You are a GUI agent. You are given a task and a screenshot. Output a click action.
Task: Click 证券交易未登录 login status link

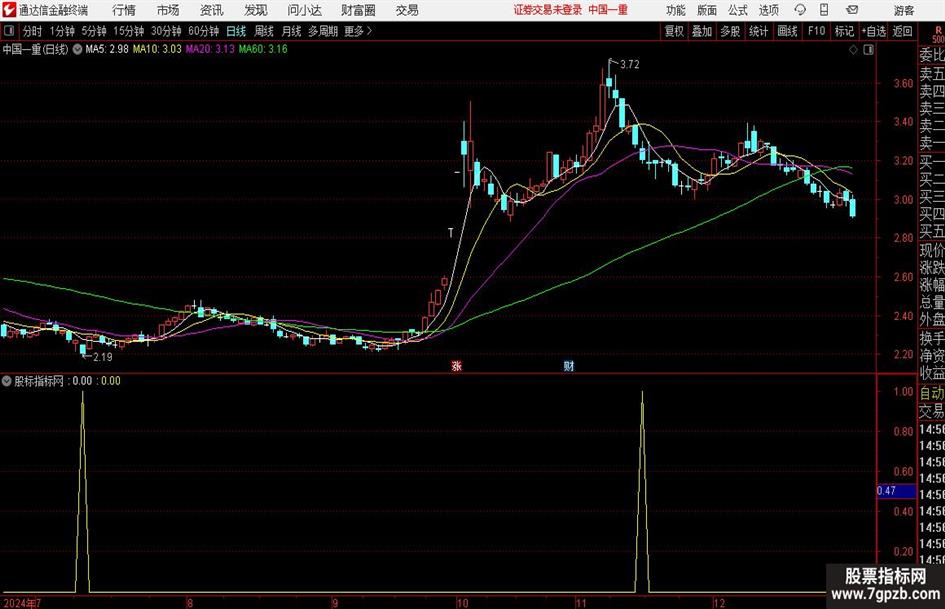click(x=547, y=10)
